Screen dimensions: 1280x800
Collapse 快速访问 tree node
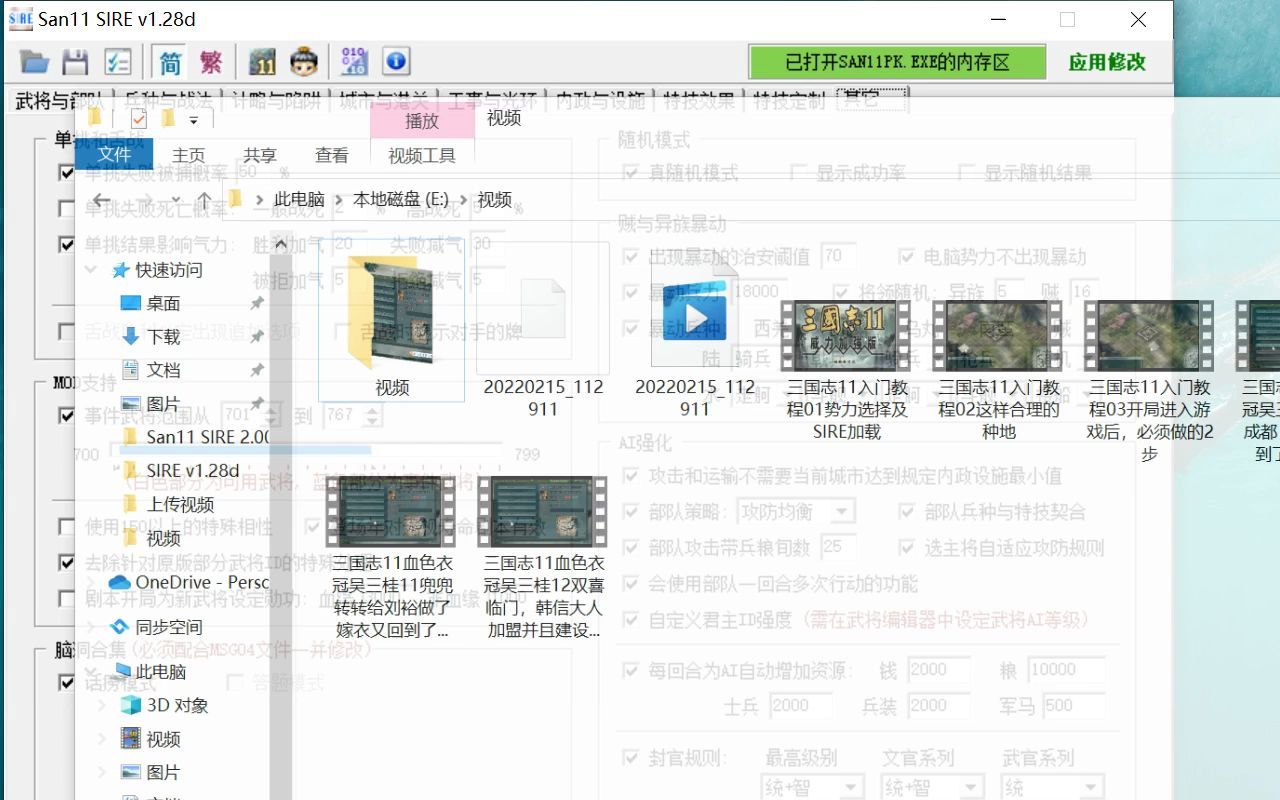tap(92, 270)
